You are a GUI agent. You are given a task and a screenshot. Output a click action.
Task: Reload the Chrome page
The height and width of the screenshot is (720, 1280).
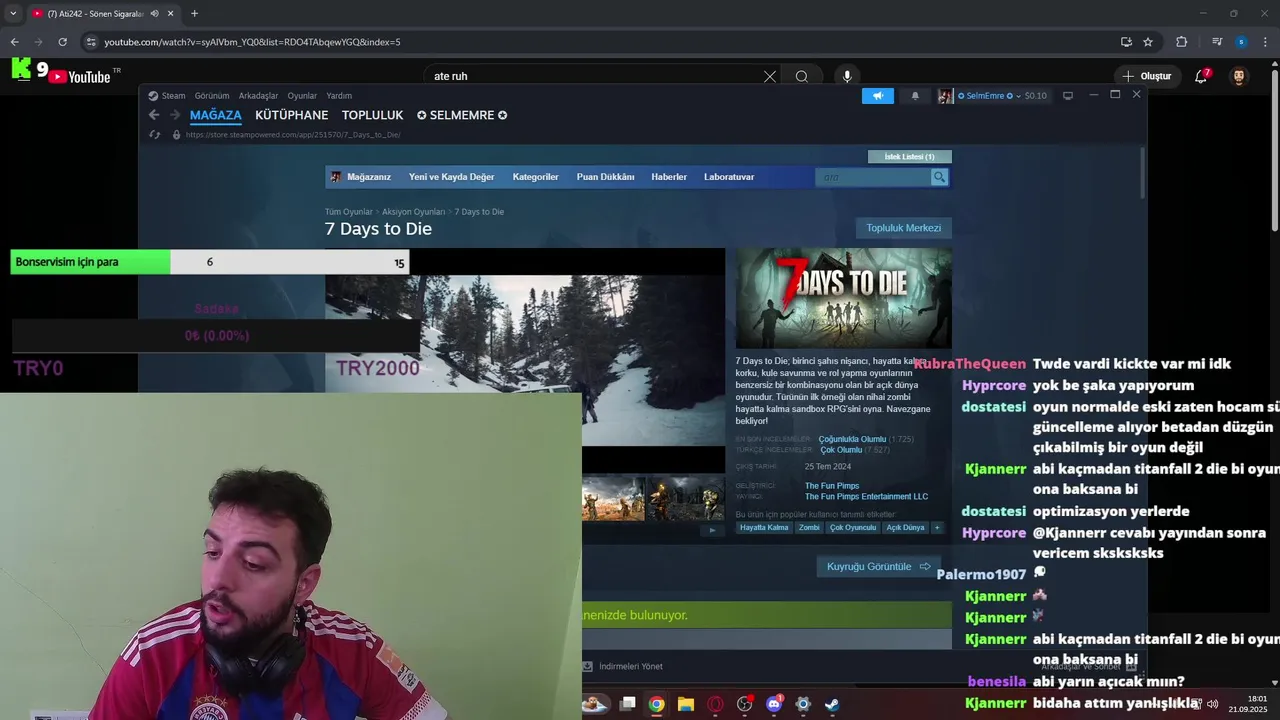click(x=62, y=42)
